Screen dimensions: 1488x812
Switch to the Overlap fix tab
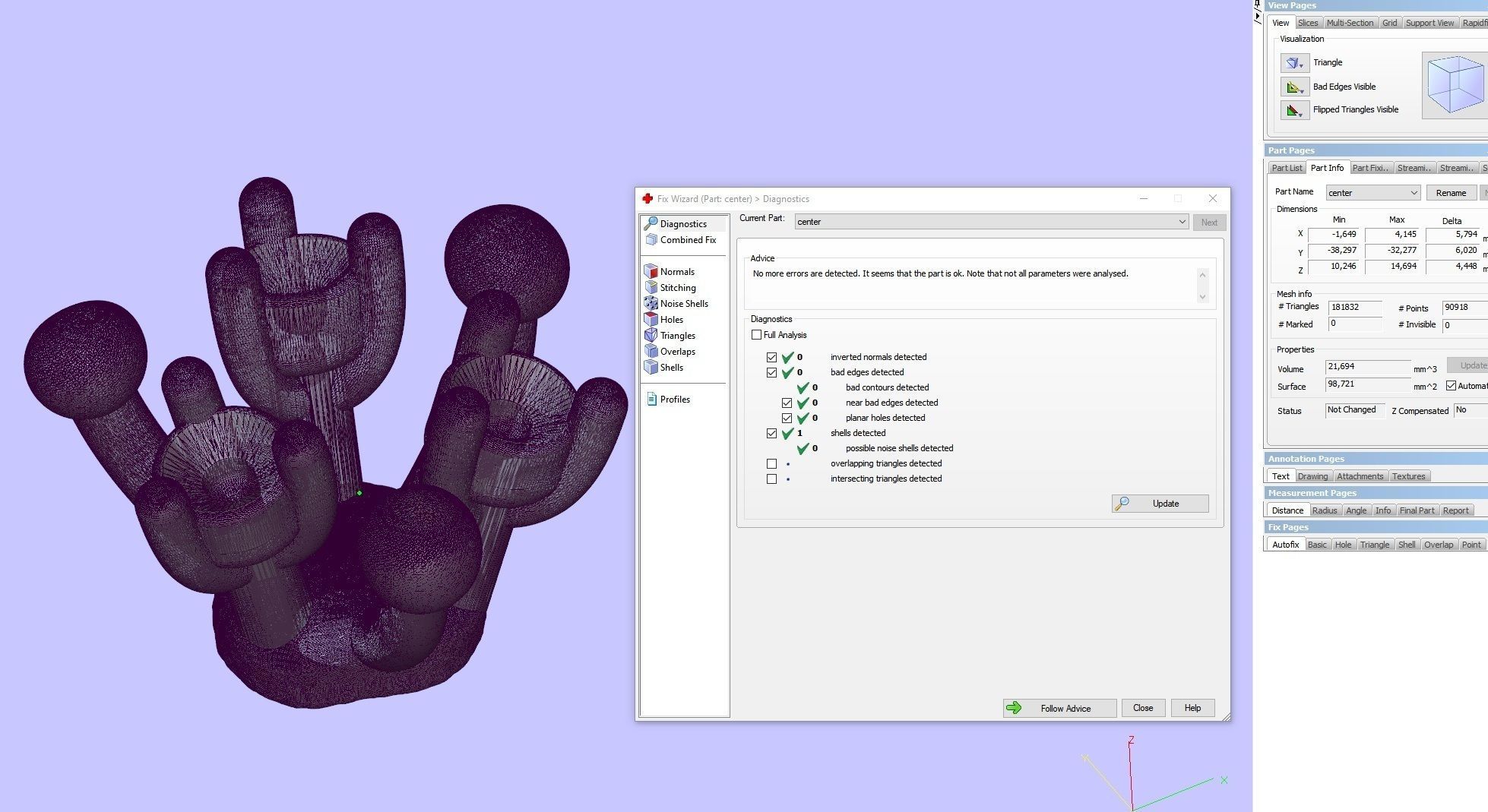tap(1438, 545)
